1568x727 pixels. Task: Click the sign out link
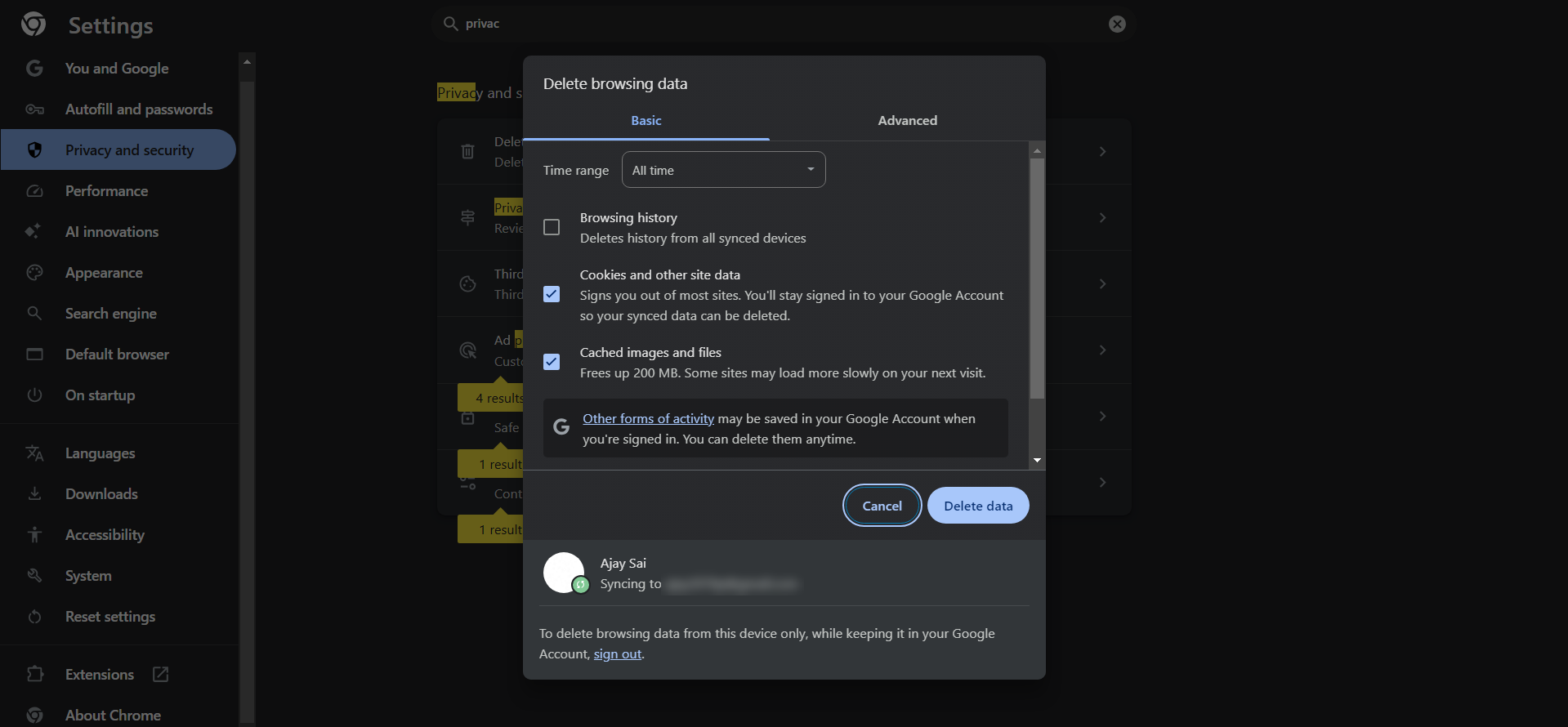(x=618, y=653)
